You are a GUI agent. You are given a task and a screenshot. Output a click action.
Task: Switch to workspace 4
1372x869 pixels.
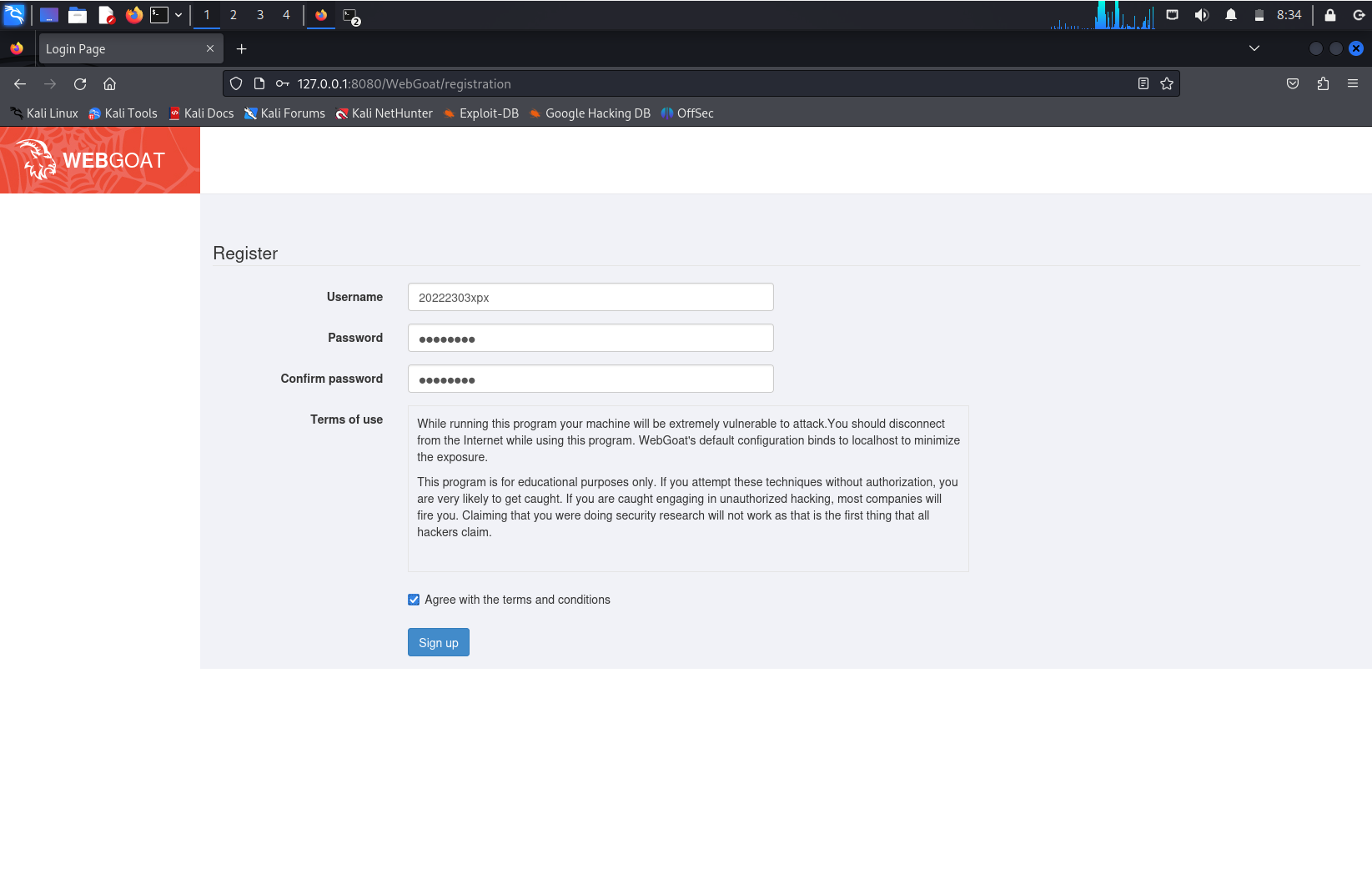286,15
